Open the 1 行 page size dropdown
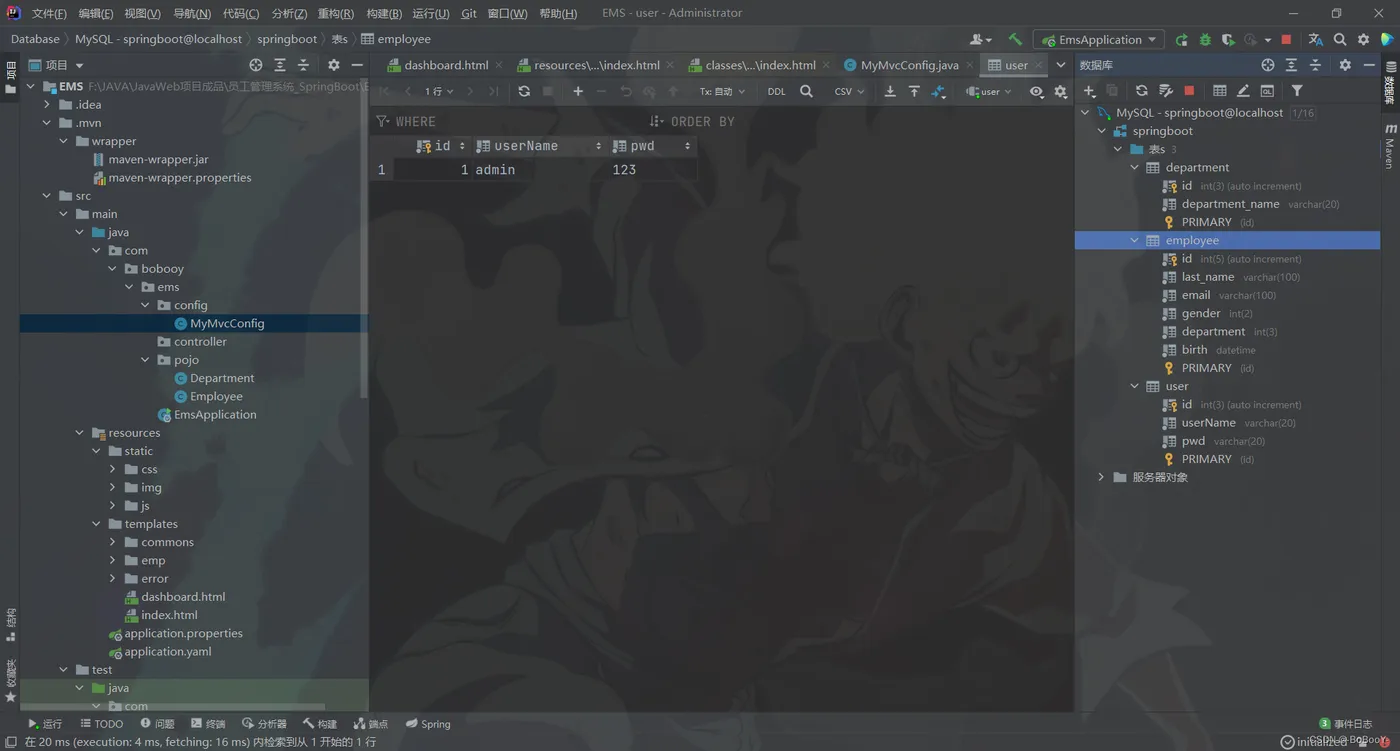Image resolution: width=1400 pixels, height=751 pixels. tap(439, 91)
